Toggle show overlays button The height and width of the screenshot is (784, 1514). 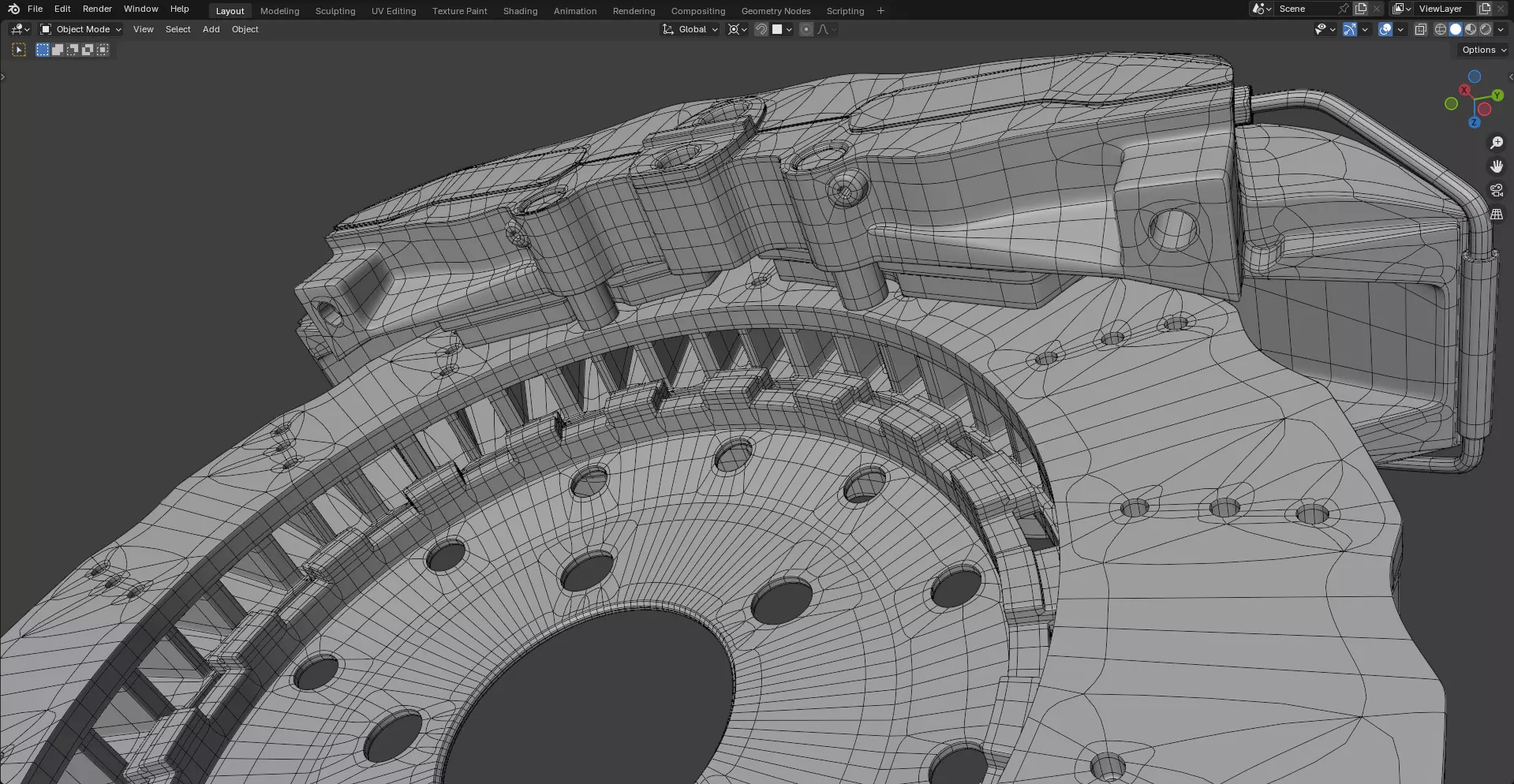(x=1385, y=29)
